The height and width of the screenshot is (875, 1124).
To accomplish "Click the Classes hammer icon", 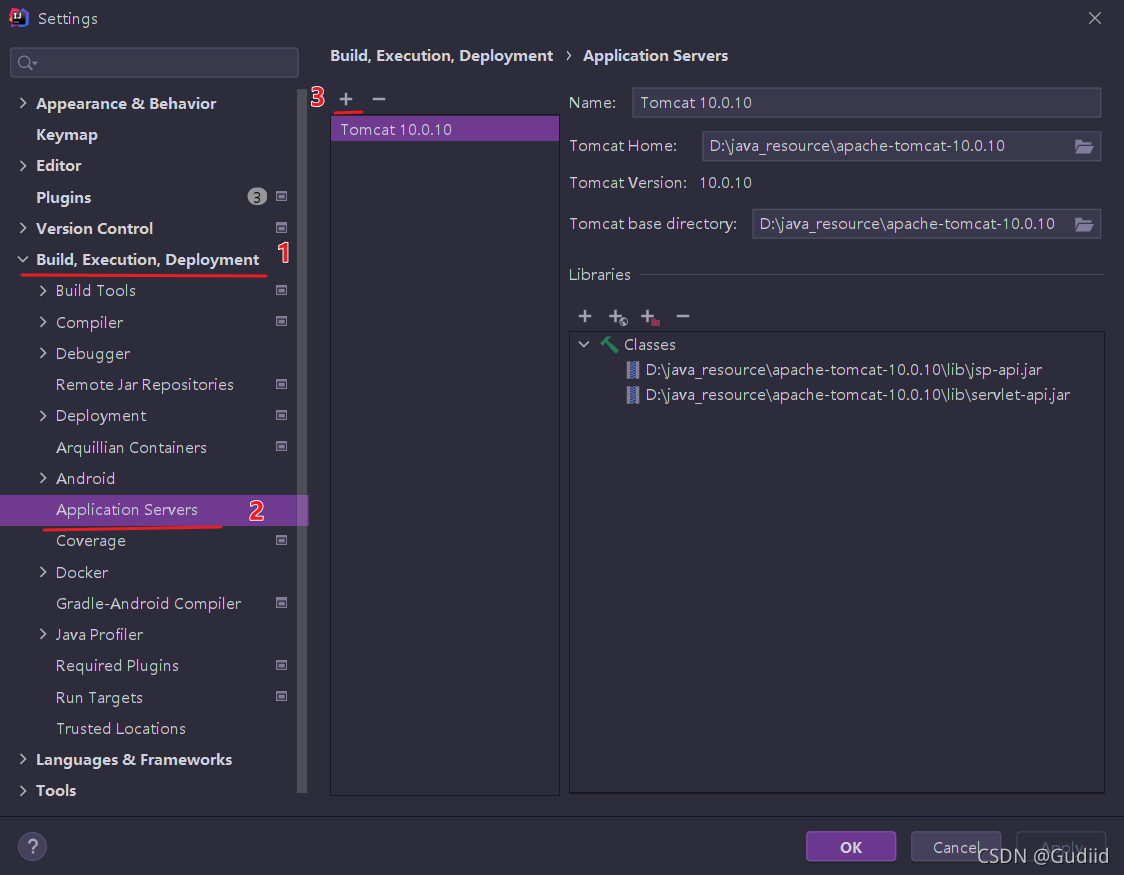I will (609, 345).
